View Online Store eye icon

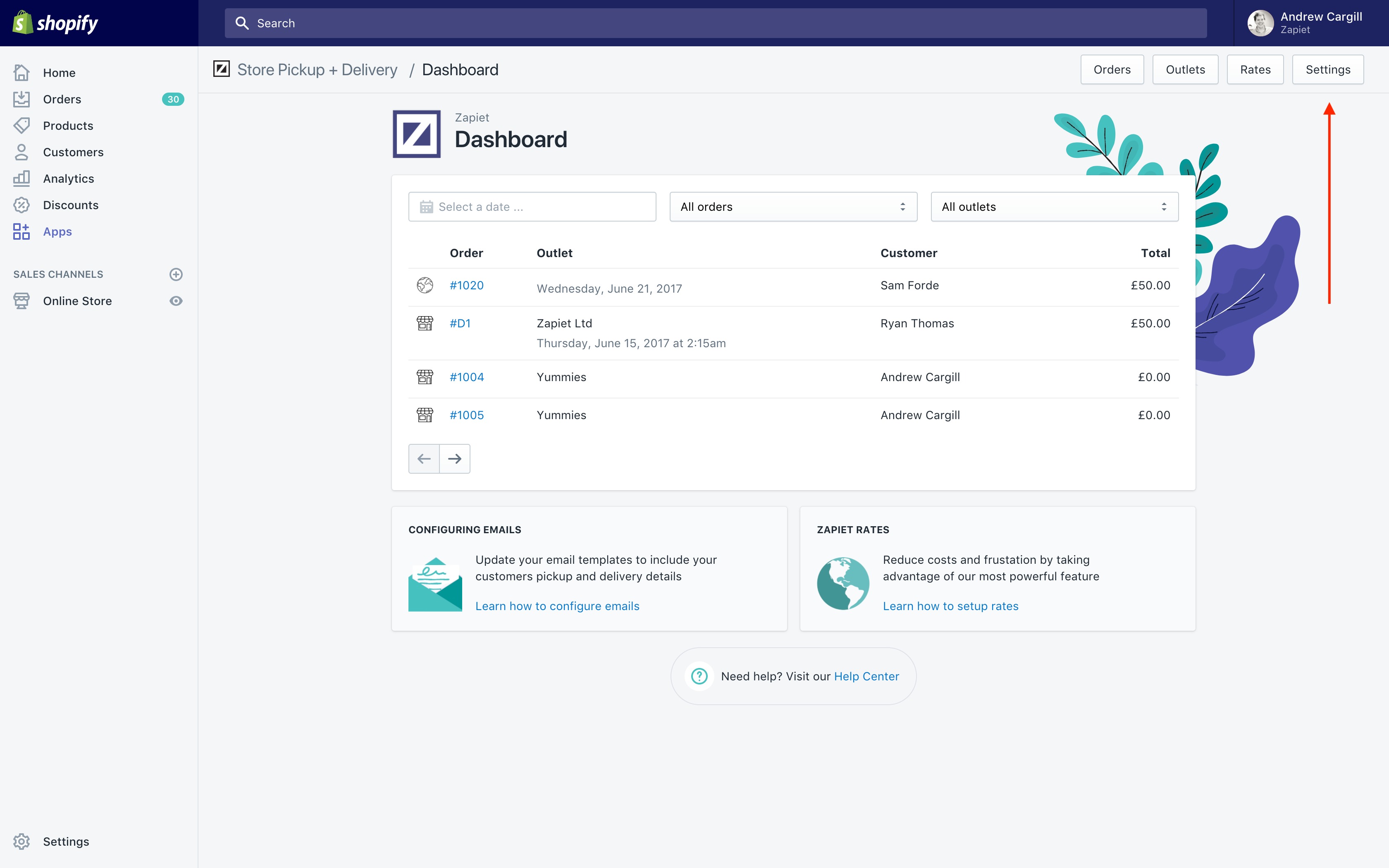[x=176, y=301]
